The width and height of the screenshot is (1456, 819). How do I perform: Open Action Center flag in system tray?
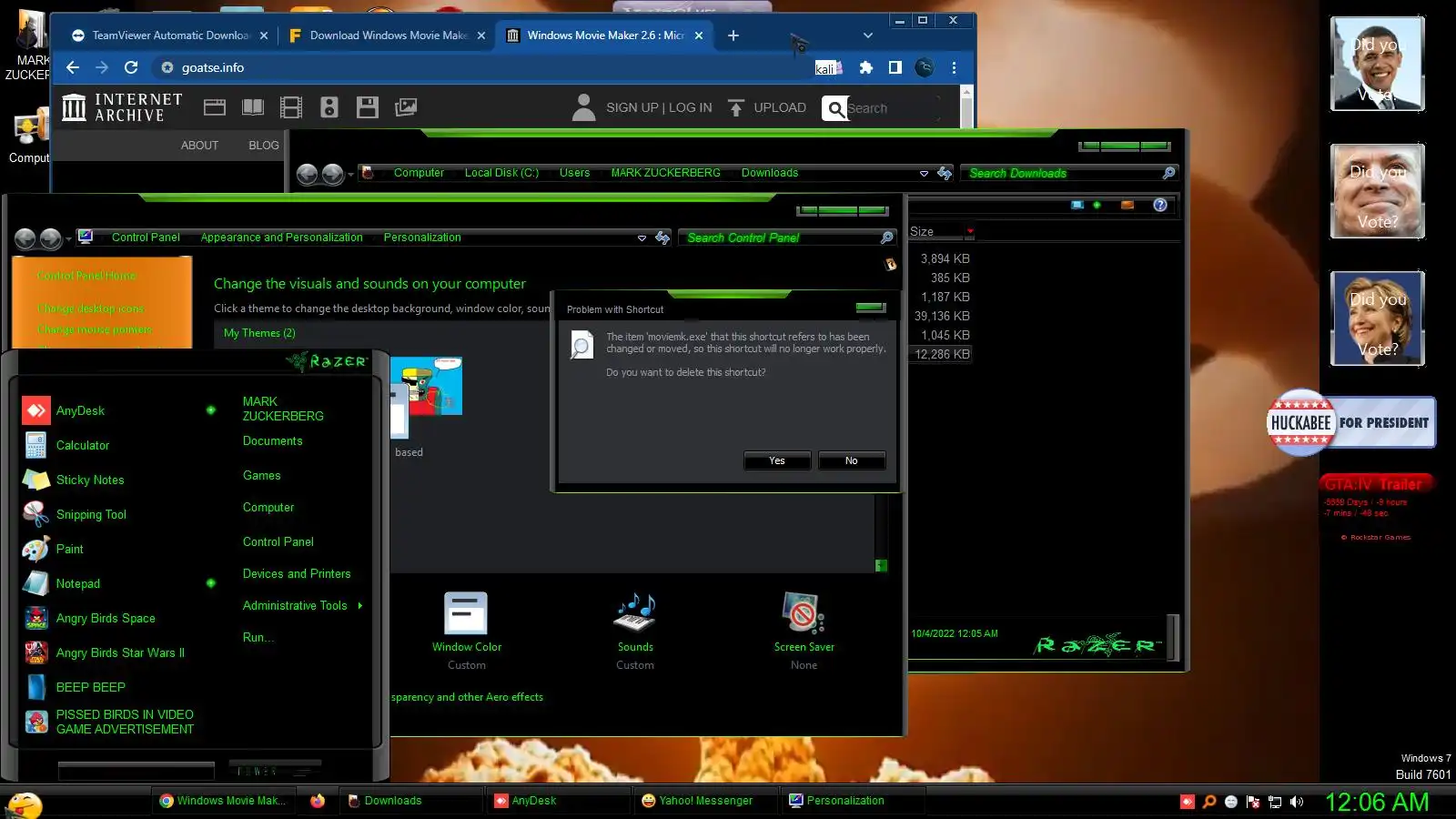(x=1253, y=802)
